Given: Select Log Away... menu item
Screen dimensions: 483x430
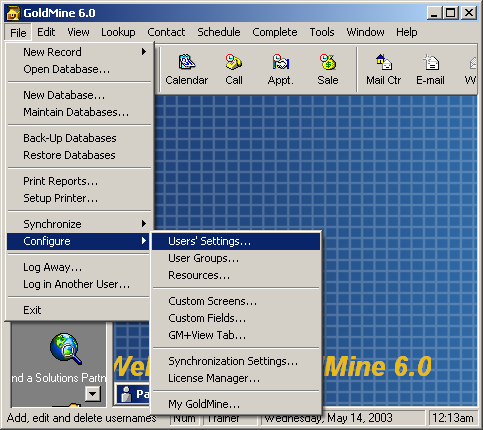Looking at the screenshot, I should point(79,267).
